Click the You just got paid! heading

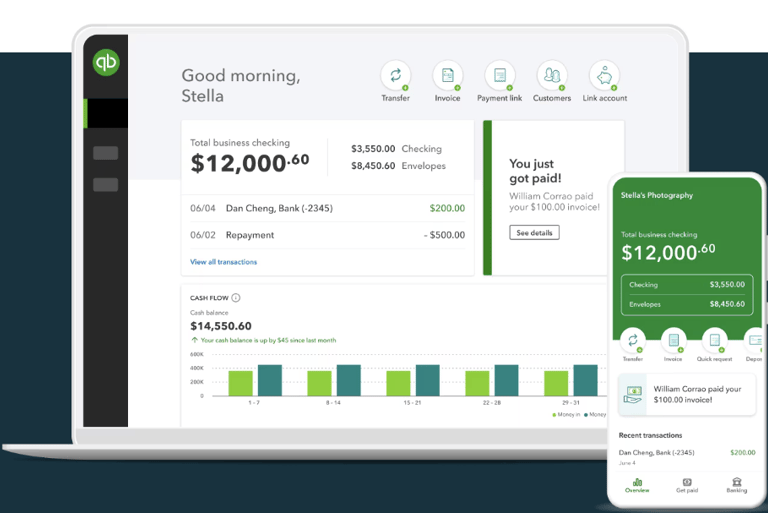pyautogui.click(x=535, y=171)
